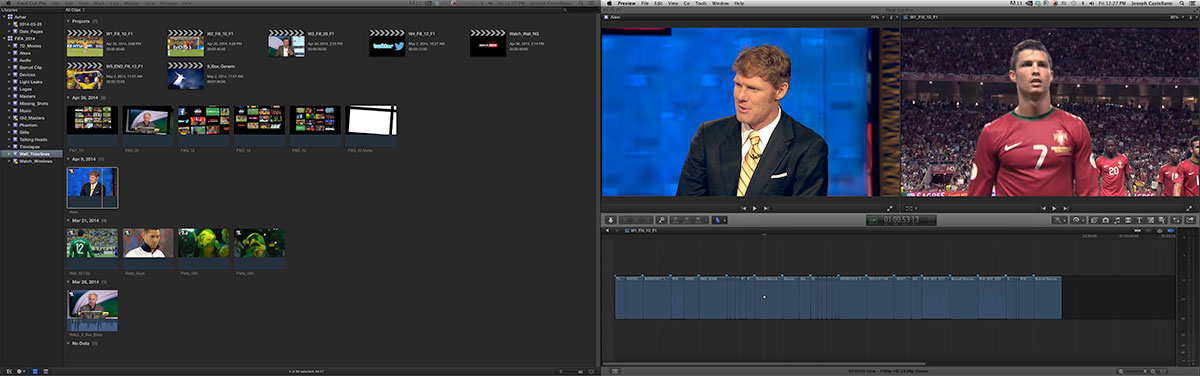The image size is (1200, 376).
Task: Toggle list view in browser bottom bar
Action: tap(45, 371)
